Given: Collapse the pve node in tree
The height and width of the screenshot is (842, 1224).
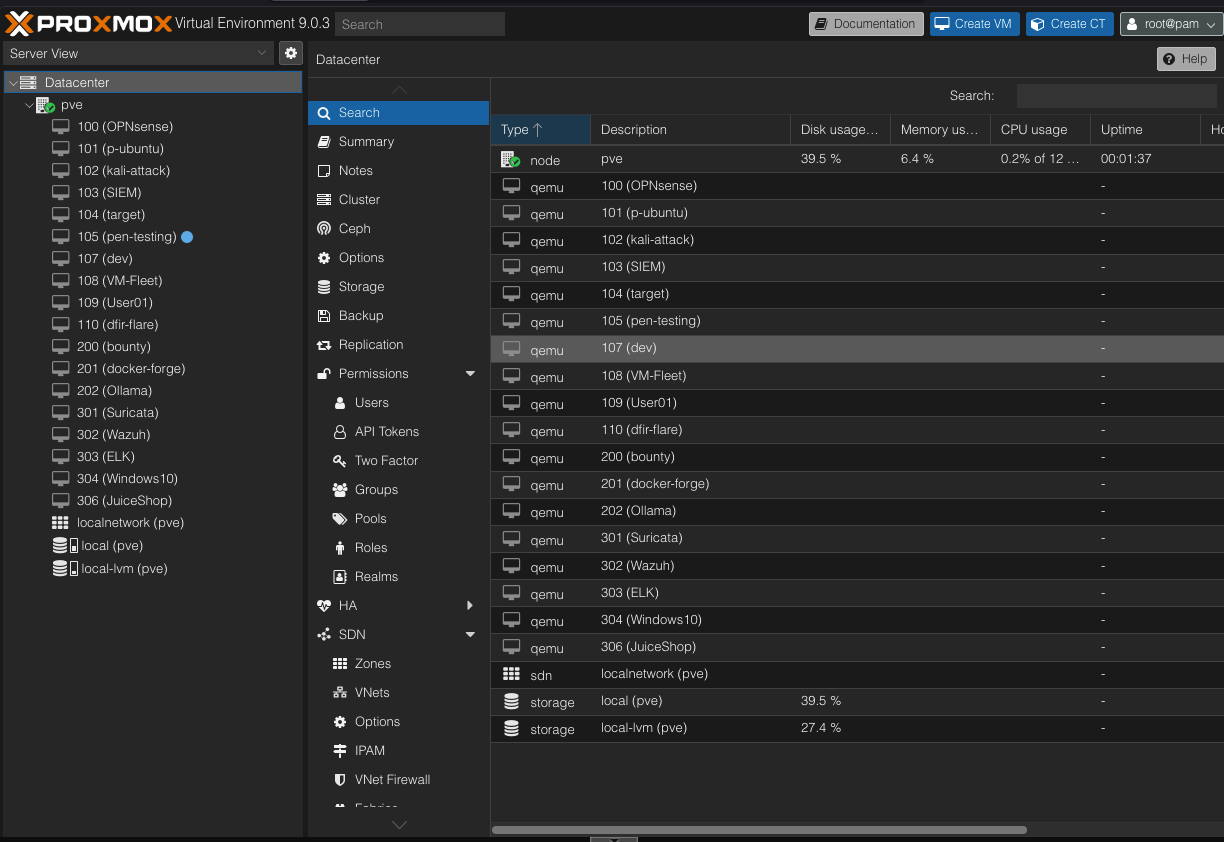Looking at the screenshot, I should 29,105.
